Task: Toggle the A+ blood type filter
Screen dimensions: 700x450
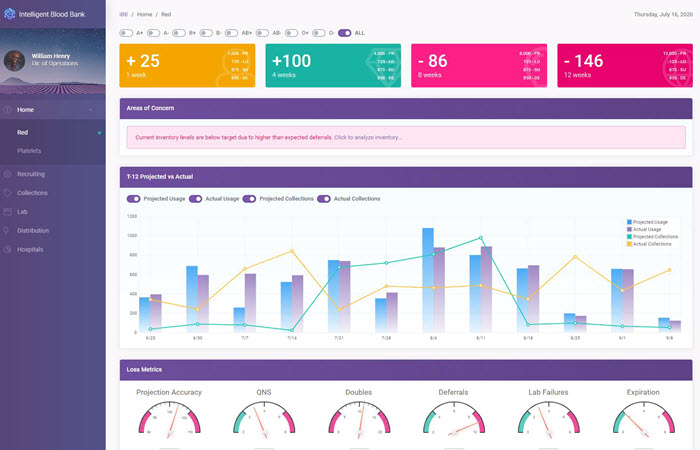Action: pos(125,33)
